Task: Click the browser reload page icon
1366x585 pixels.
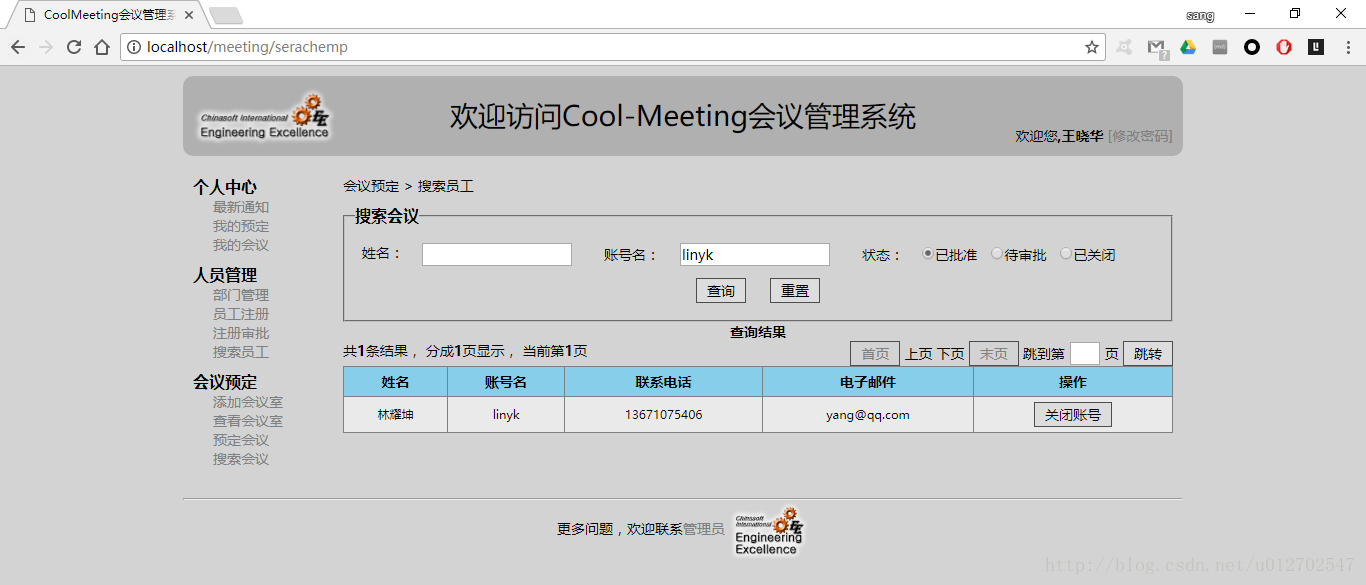Action: click(74, 47)
